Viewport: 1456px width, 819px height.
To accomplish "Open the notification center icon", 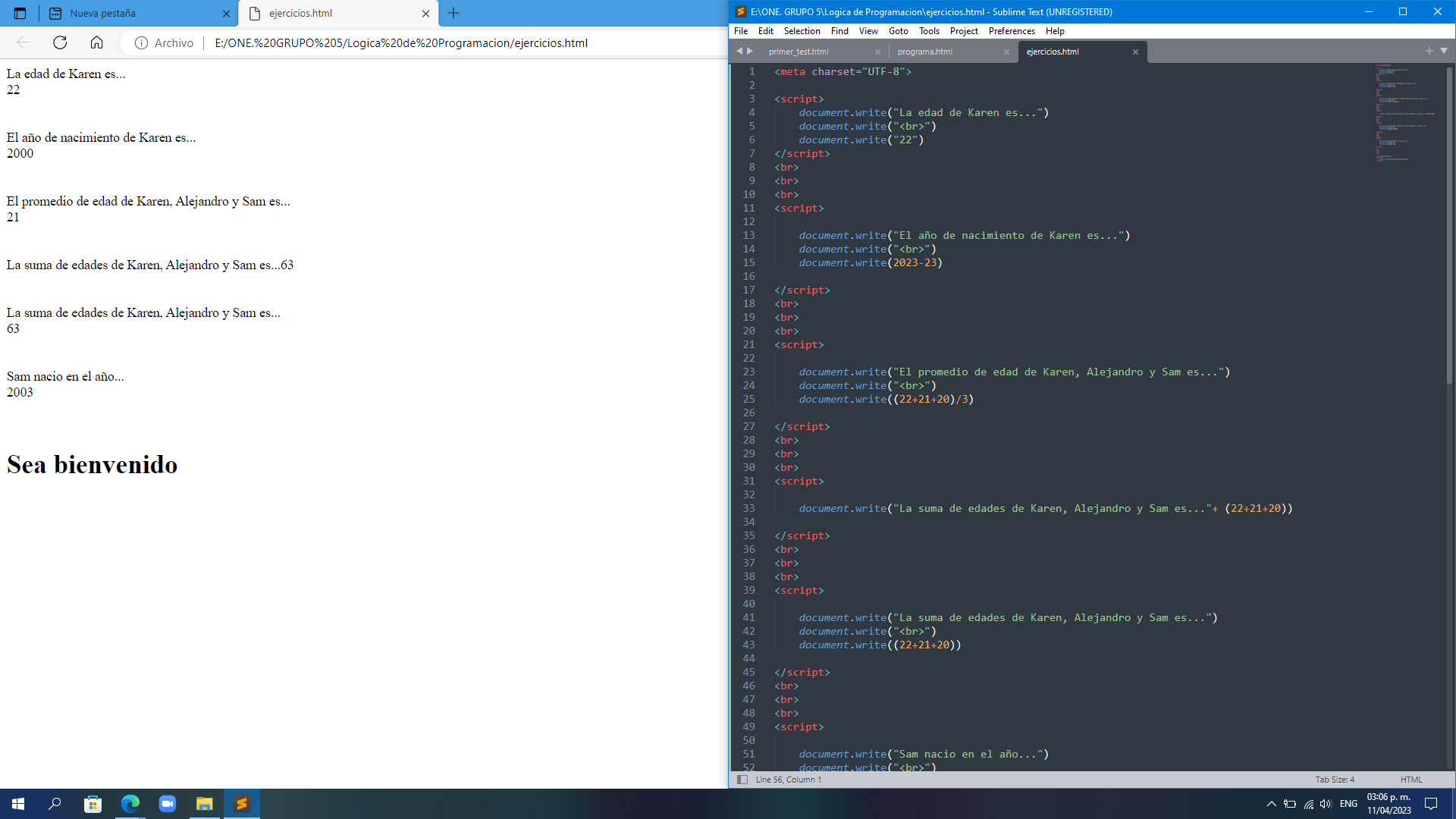I will [x=1431, y=804].
